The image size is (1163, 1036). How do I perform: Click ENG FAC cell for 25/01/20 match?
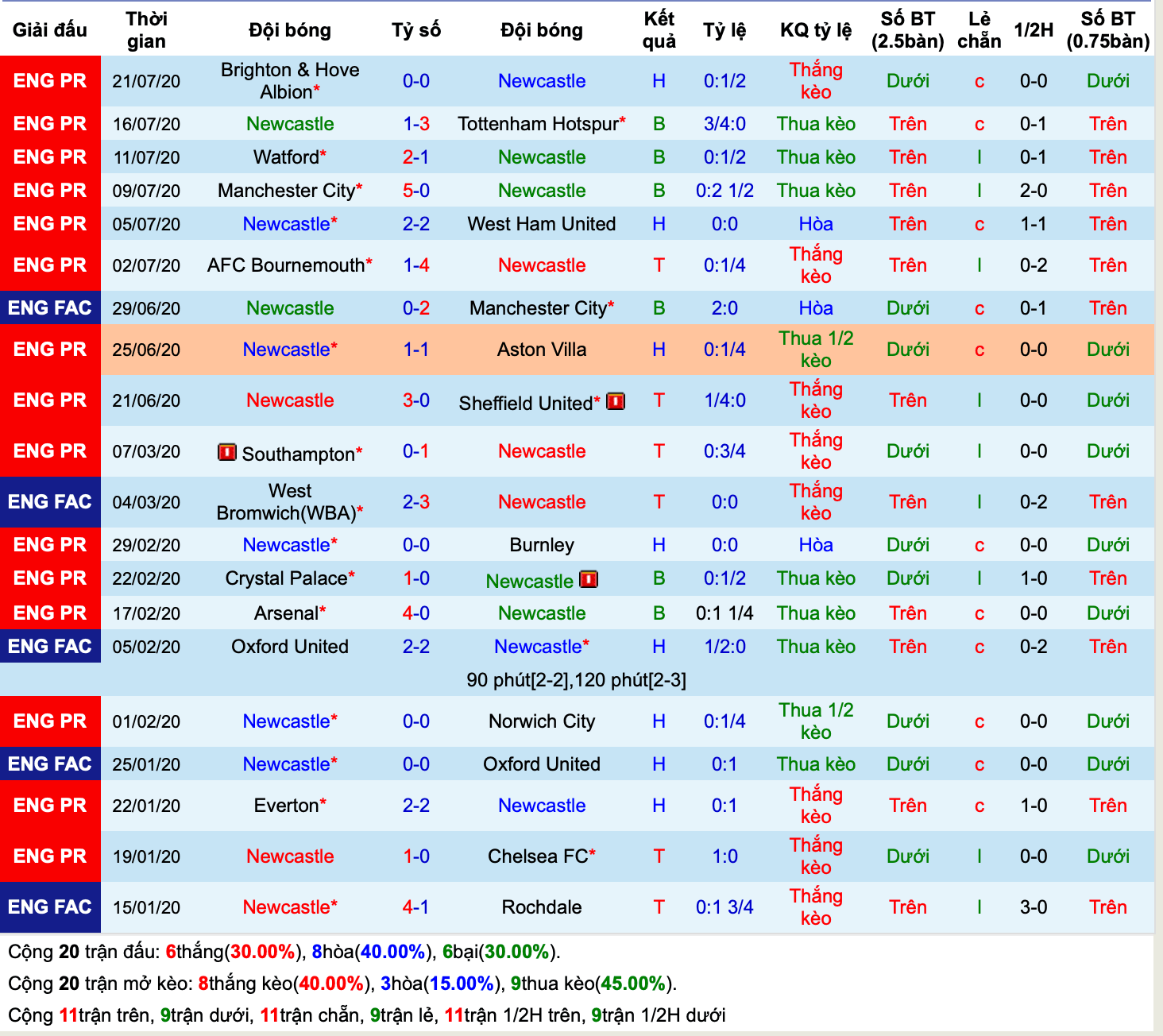pos(50,764)
